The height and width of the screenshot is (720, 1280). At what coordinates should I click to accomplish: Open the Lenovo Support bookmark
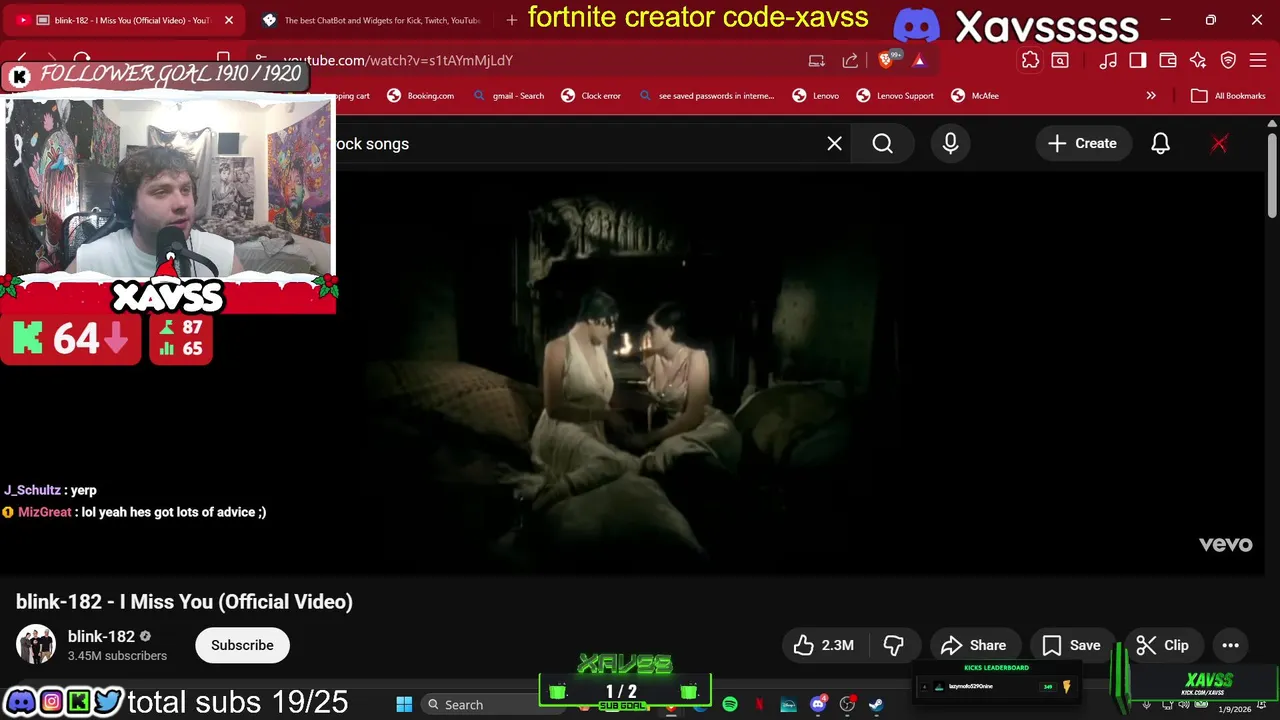(895, 96)
